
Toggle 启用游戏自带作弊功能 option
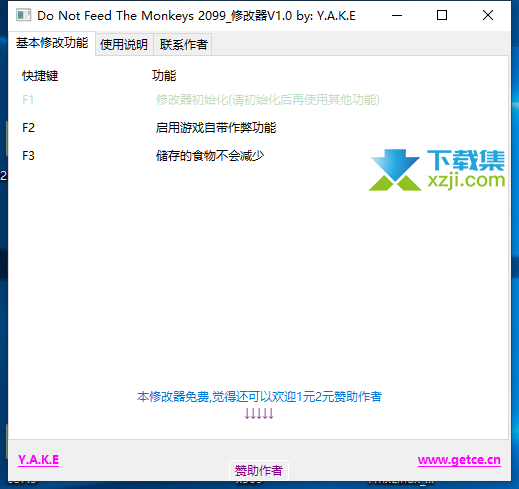click(x=216, y=127)
